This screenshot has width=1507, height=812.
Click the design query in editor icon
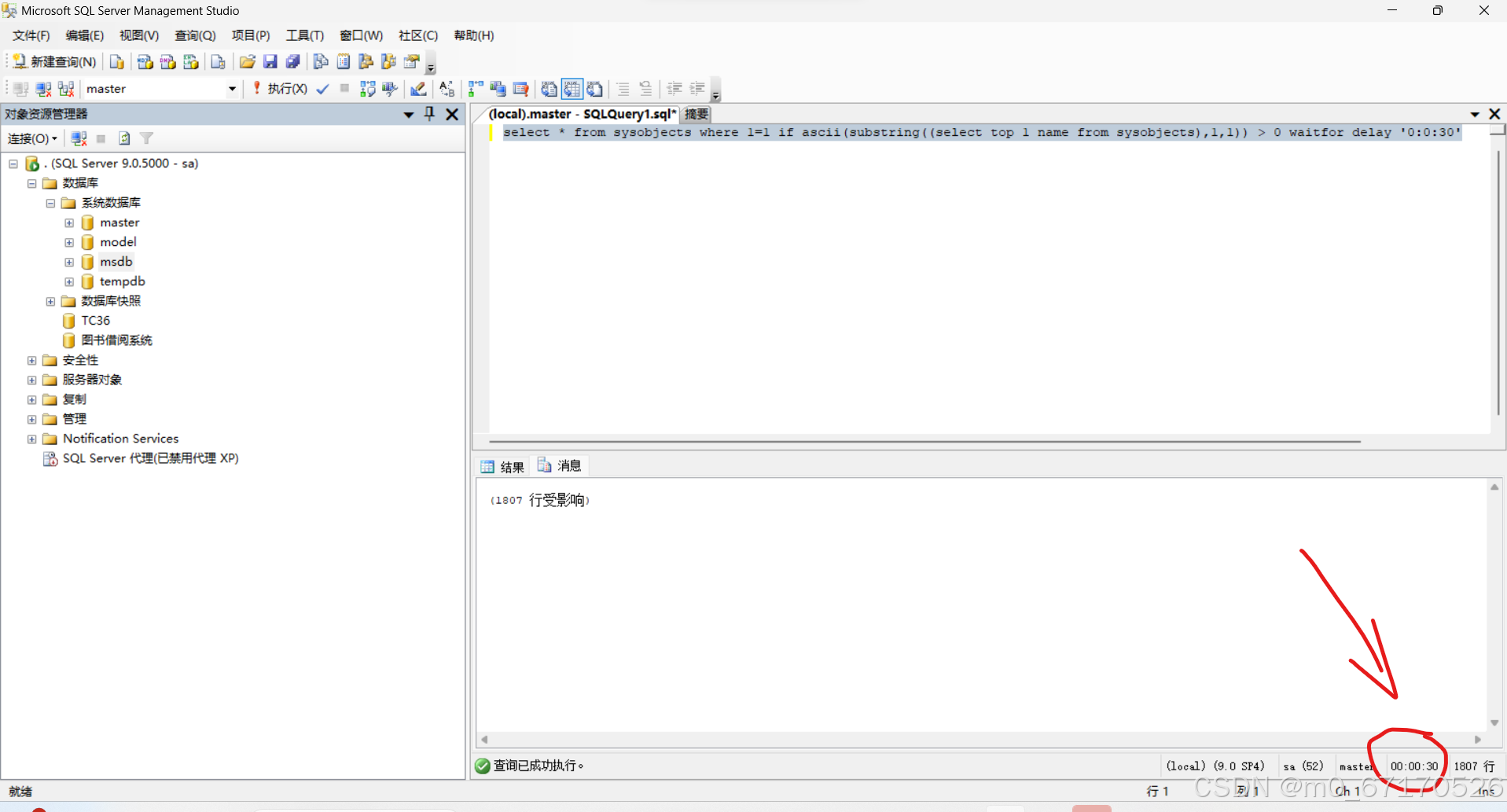pos(419,89)
